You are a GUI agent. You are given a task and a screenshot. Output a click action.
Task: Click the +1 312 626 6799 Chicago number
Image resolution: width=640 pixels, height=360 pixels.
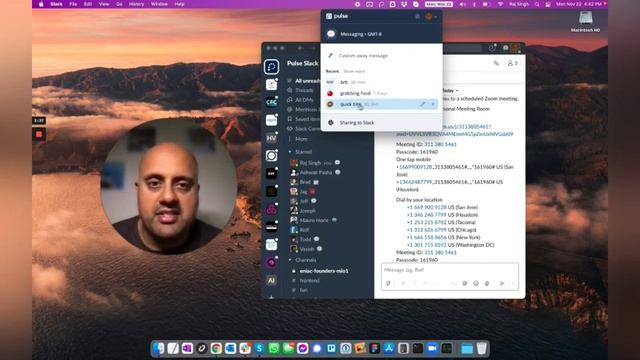click(426, 230)
